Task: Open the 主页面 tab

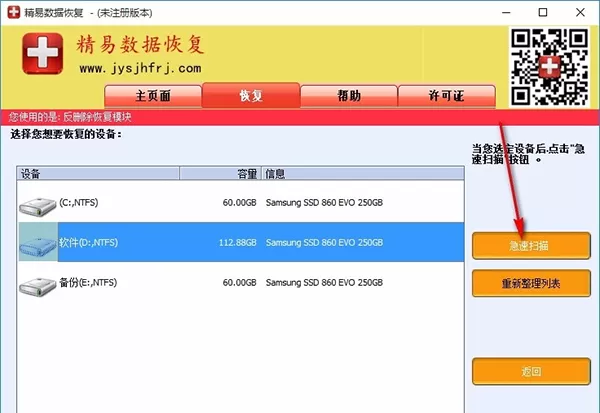Action: (153, 96)
